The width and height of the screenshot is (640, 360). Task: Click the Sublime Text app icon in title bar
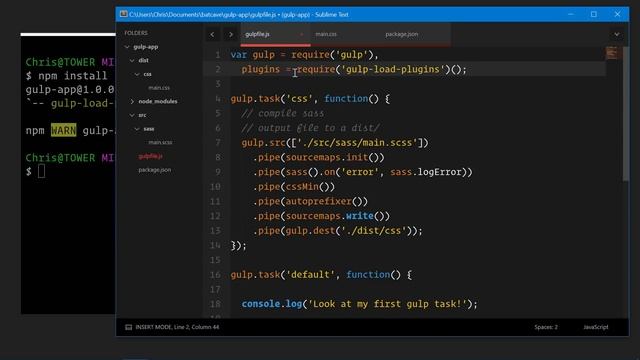click(123, 14)
